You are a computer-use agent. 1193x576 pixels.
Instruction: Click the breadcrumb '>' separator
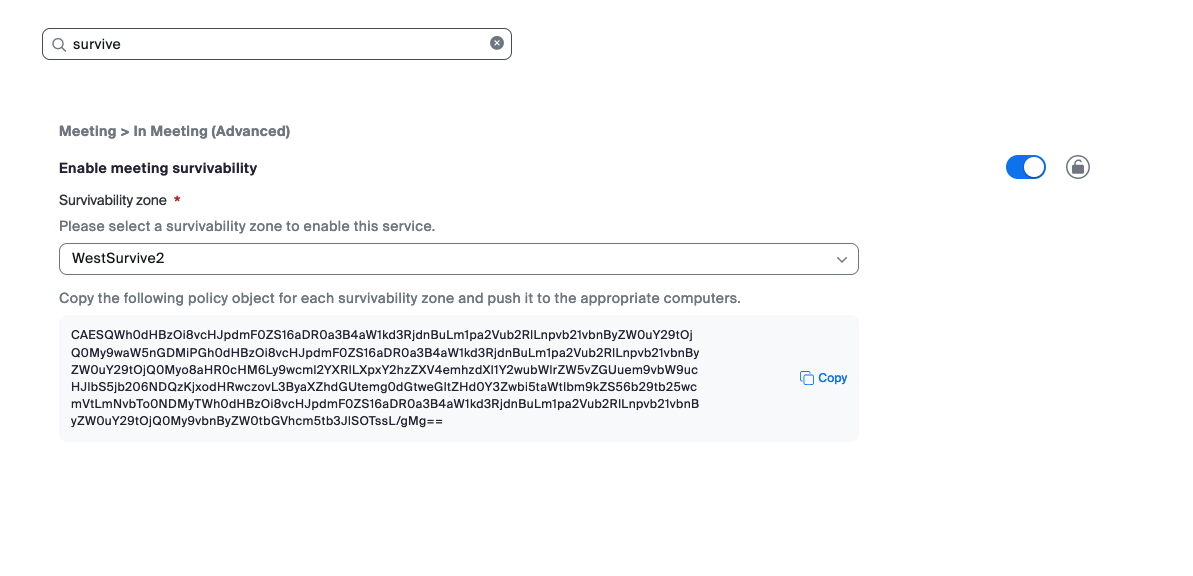point(125,131)
